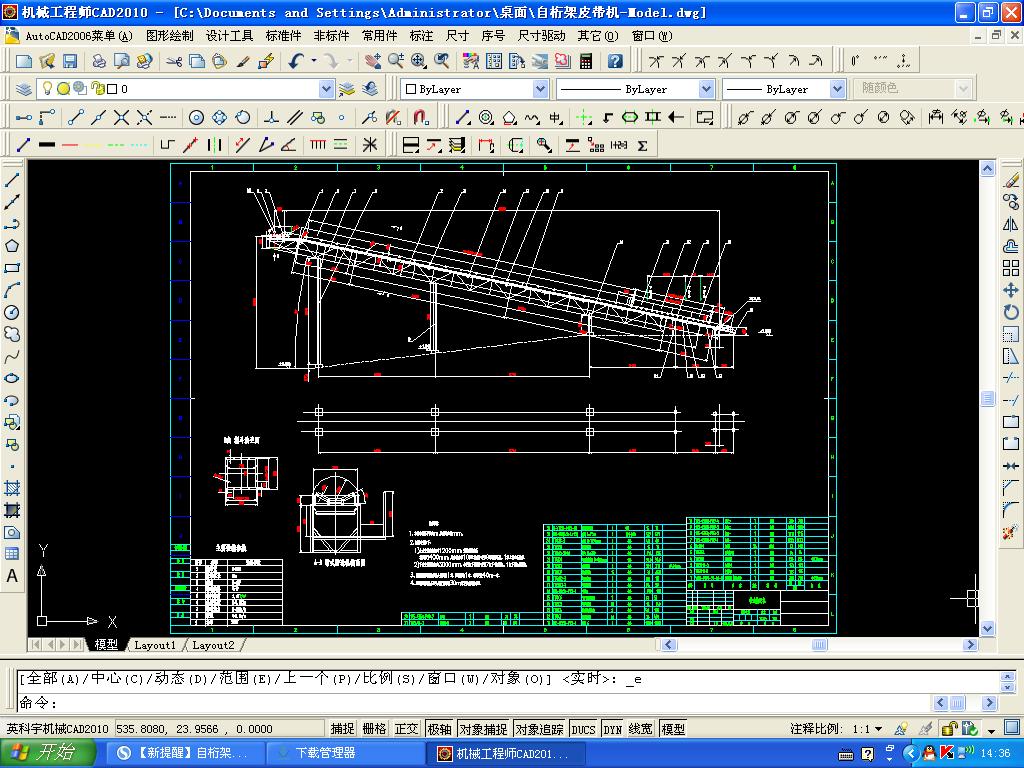This screenshot has height=768, width=1024.
Task: Toggle 正交 ortho mode
Action: (406, 729)
